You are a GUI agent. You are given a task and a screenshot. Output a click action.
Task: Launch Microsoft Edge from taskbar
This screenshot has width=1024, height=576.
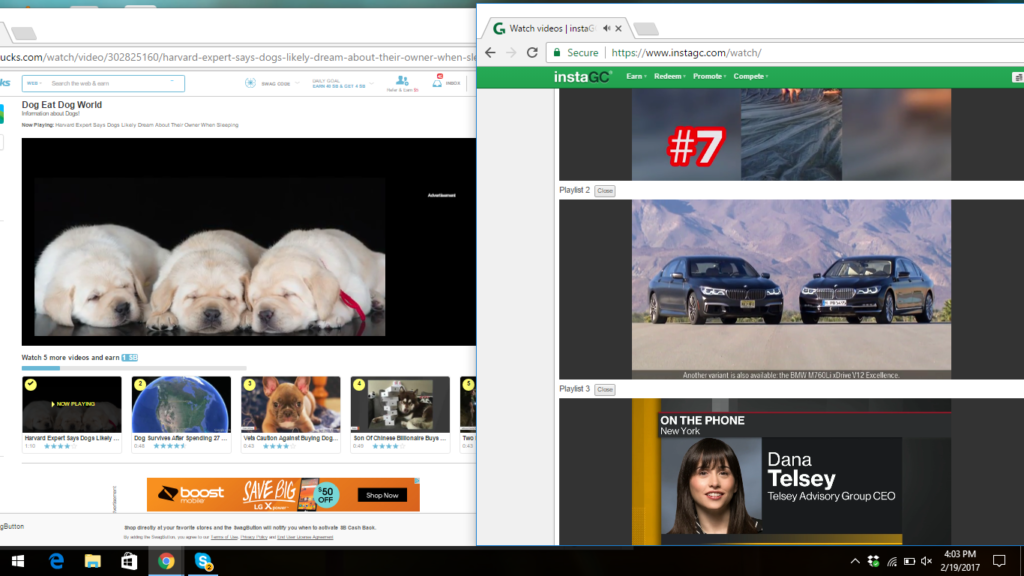click(x=56, y=562)
